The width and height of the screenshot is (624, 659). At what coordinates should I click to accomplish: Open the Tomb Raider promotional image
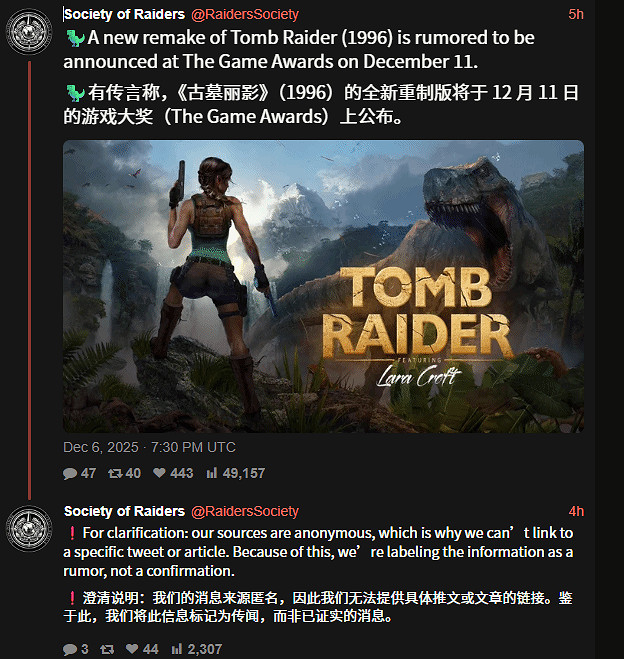(x=323, y=286)
